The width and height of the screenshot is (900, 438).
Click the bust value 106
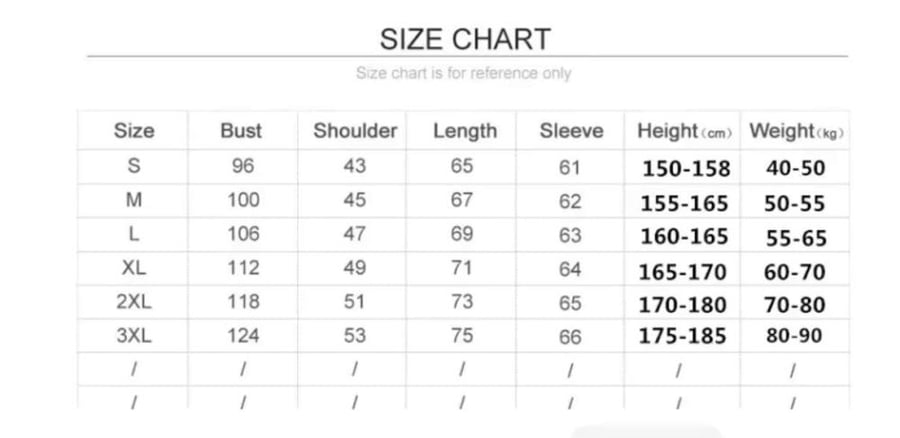pos(243,234)
